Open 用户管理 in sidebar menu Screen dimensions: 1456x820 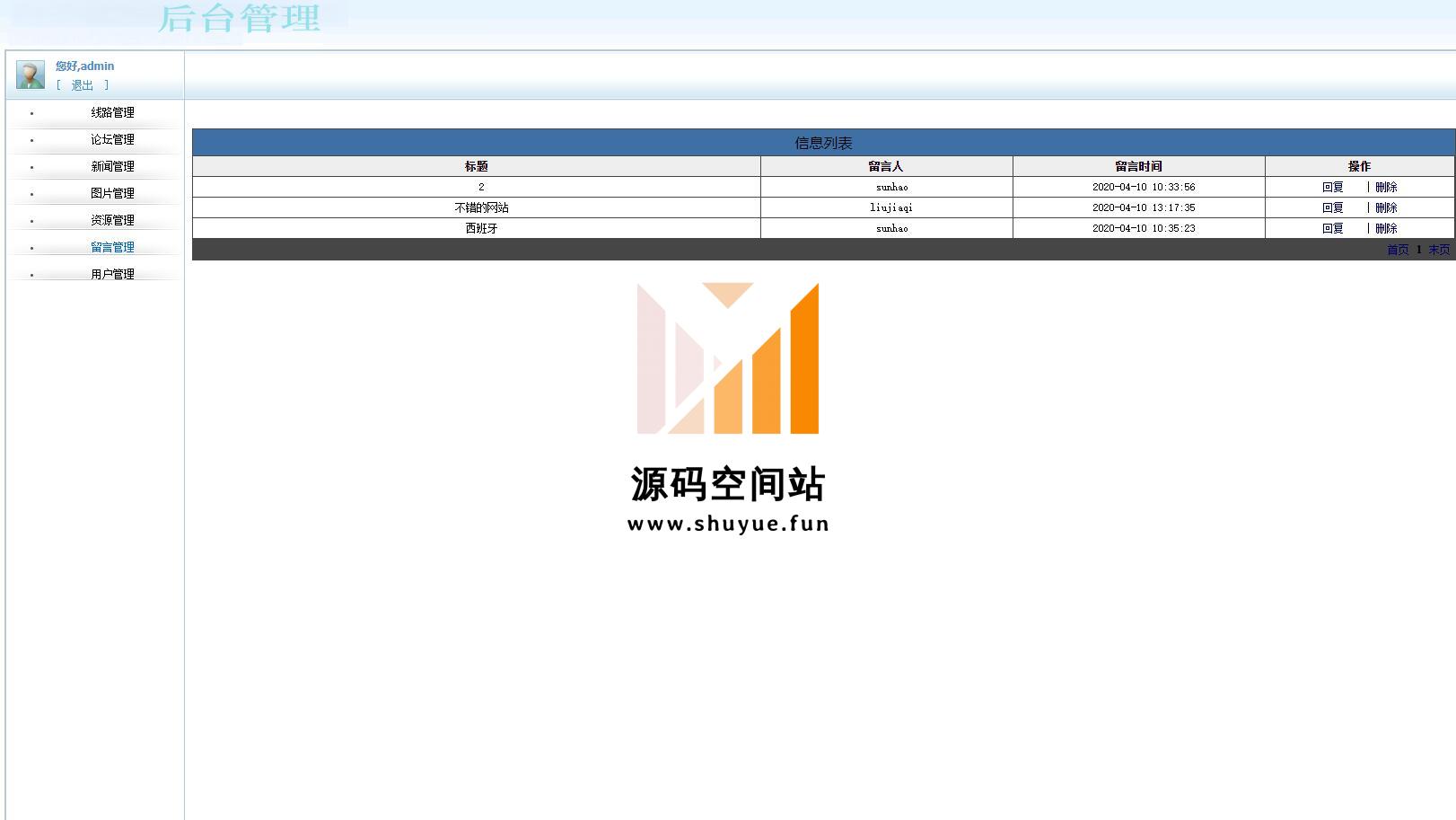click(x=112, y=274)
